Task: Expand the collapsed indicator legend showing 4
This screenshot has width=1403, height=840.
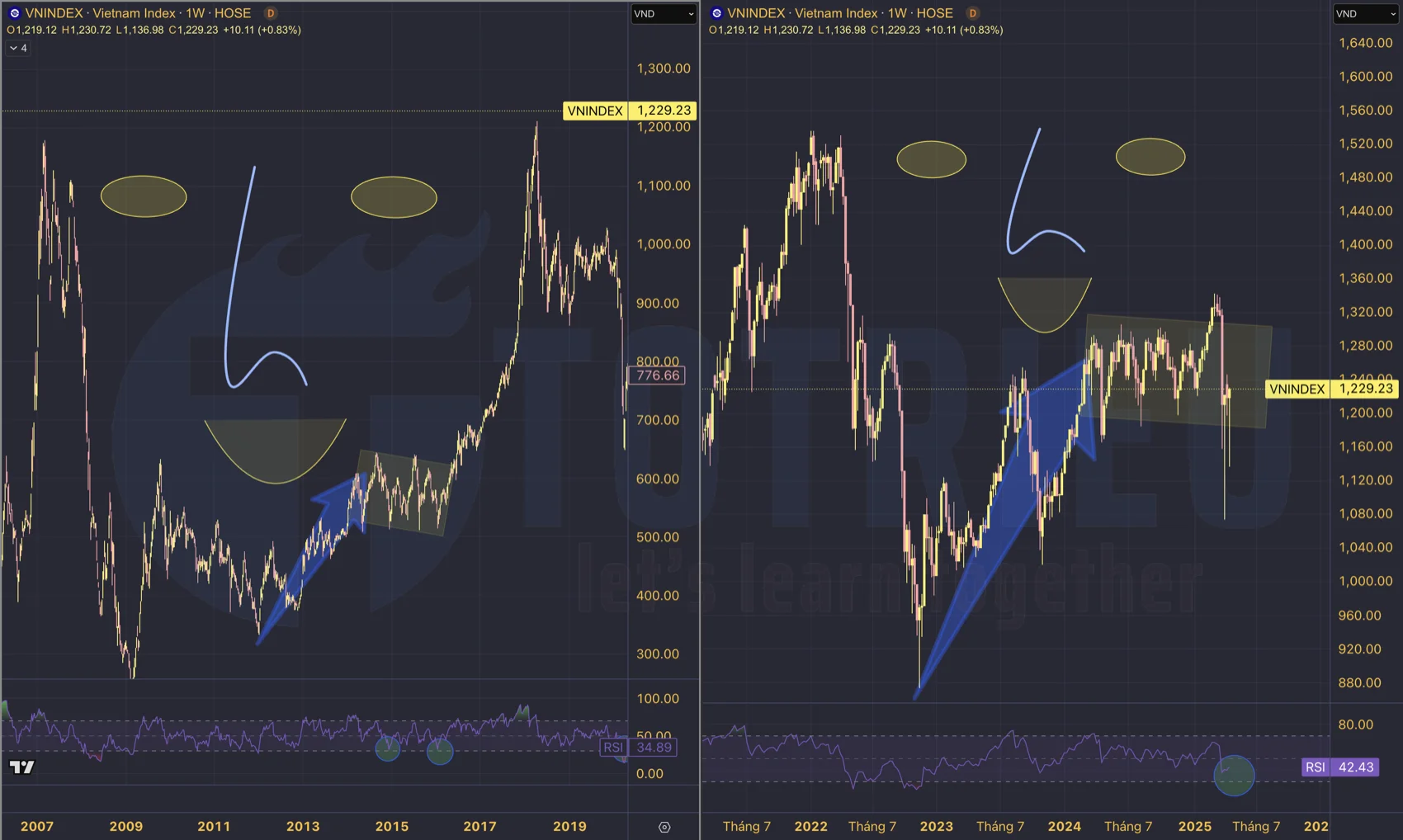Action: (18, 49)
